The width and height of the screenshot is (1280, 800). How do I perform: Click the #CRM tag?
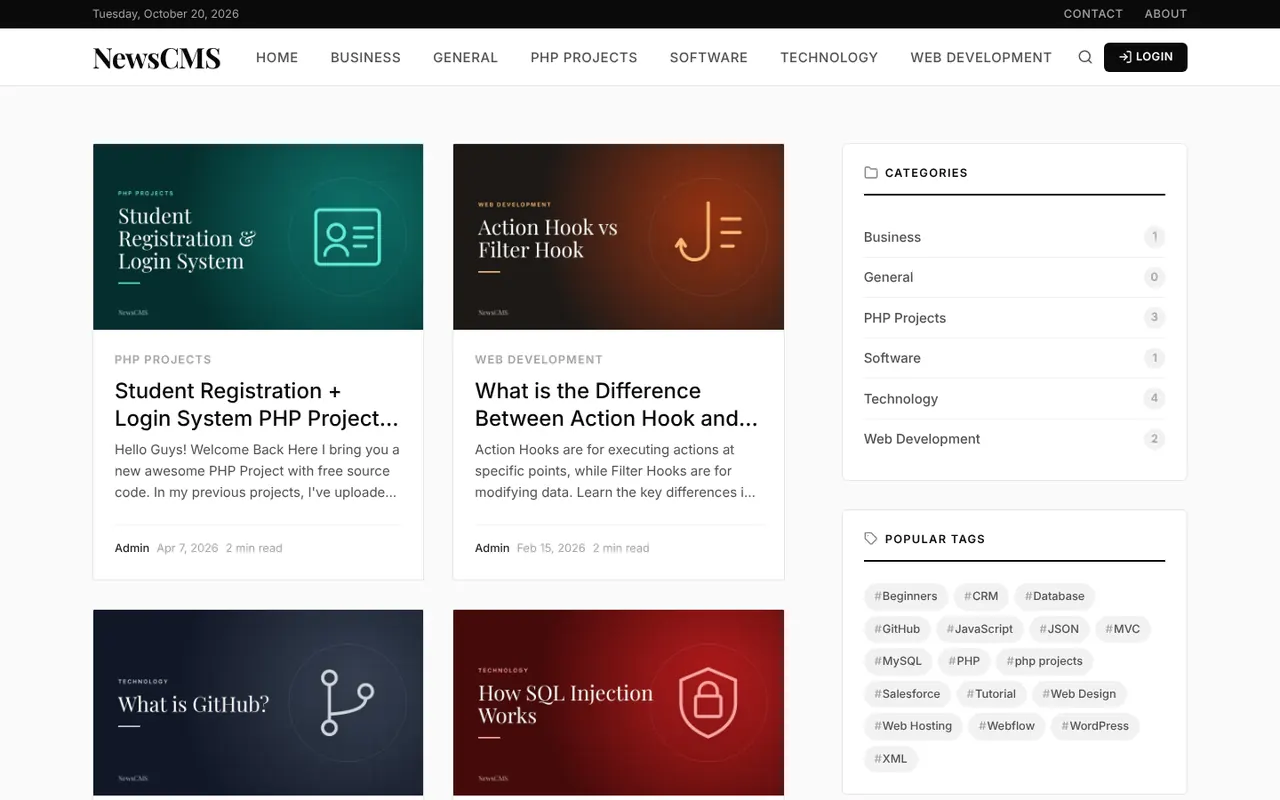pyautogui.click(x=981, y=596)
